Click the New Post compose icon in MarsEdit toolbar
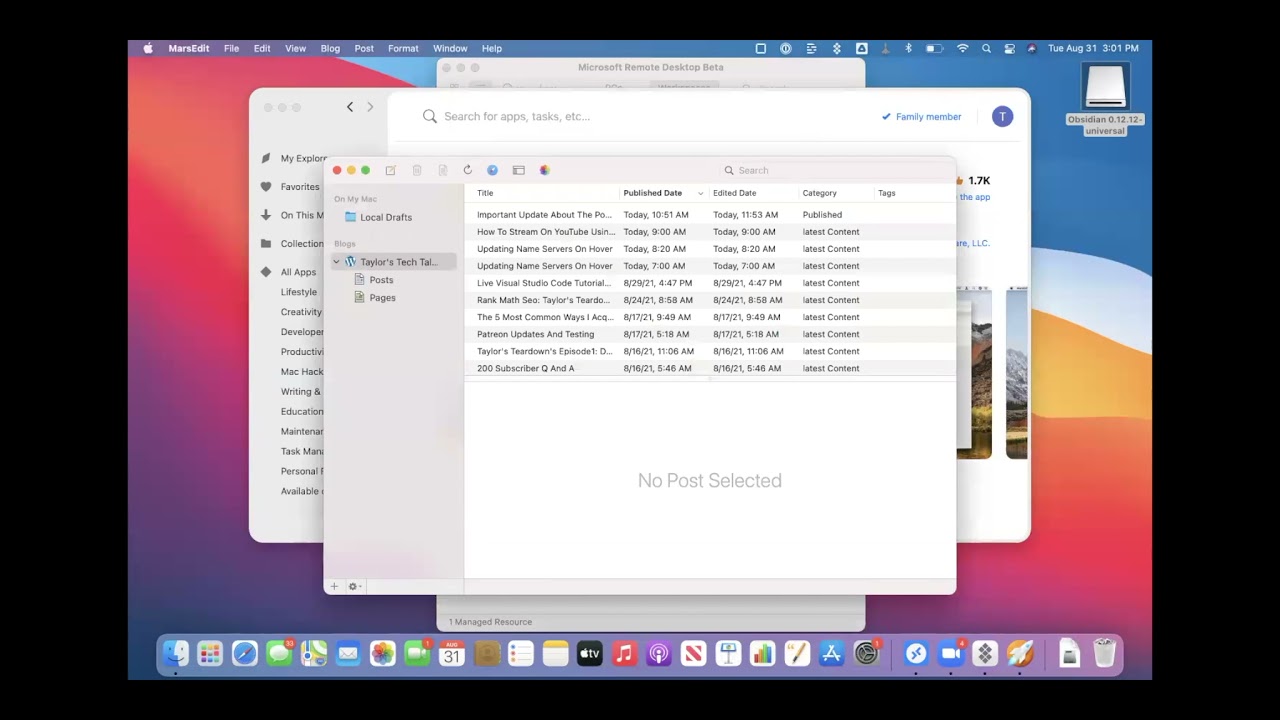1280x720 pixels. point(391,170)
